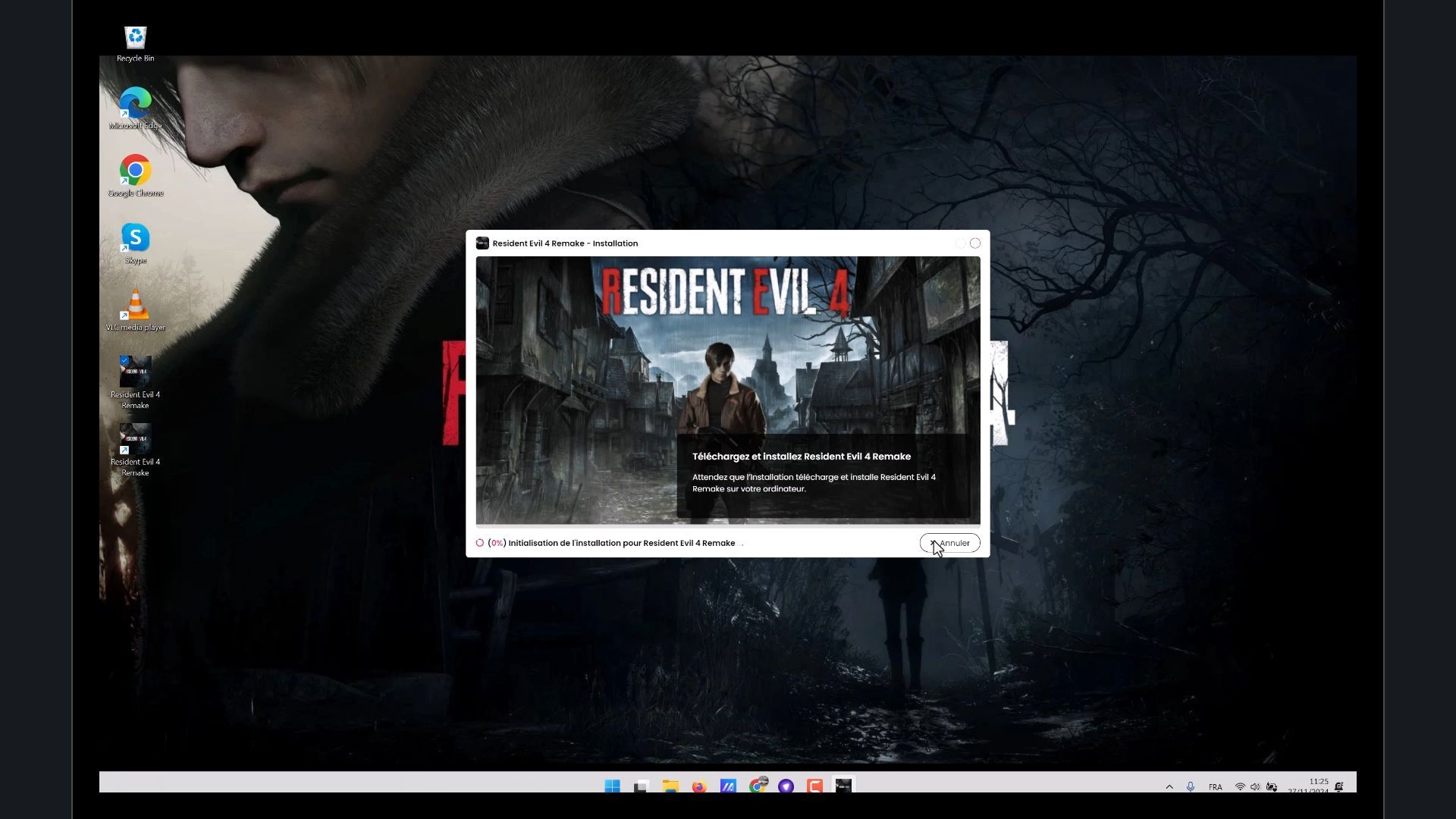Open the blue slanted-letters app on the taskbar

point(727,786)
